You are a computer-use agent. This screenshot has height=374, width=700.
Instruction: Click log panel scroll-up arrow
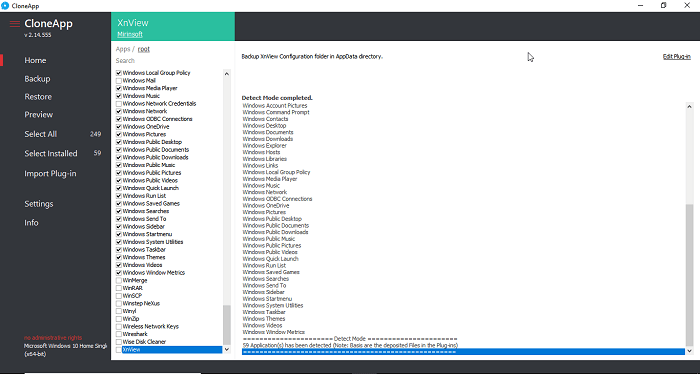689,106
